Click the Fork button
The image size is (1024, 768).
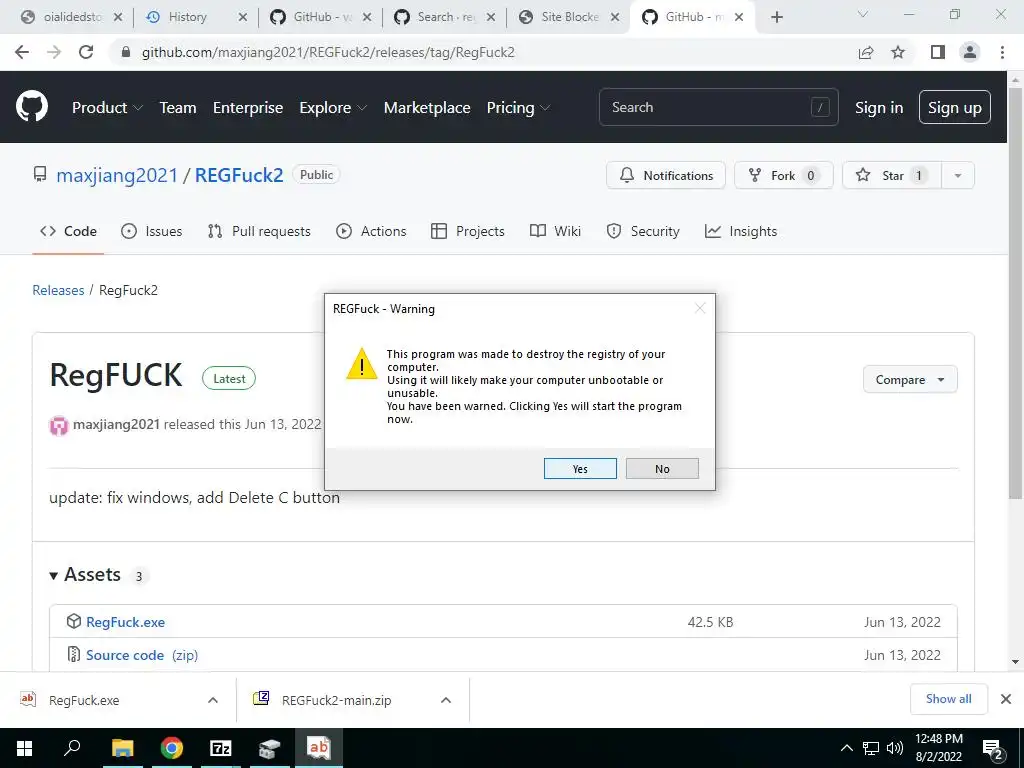pyautogui.click(x=784, y=175)
